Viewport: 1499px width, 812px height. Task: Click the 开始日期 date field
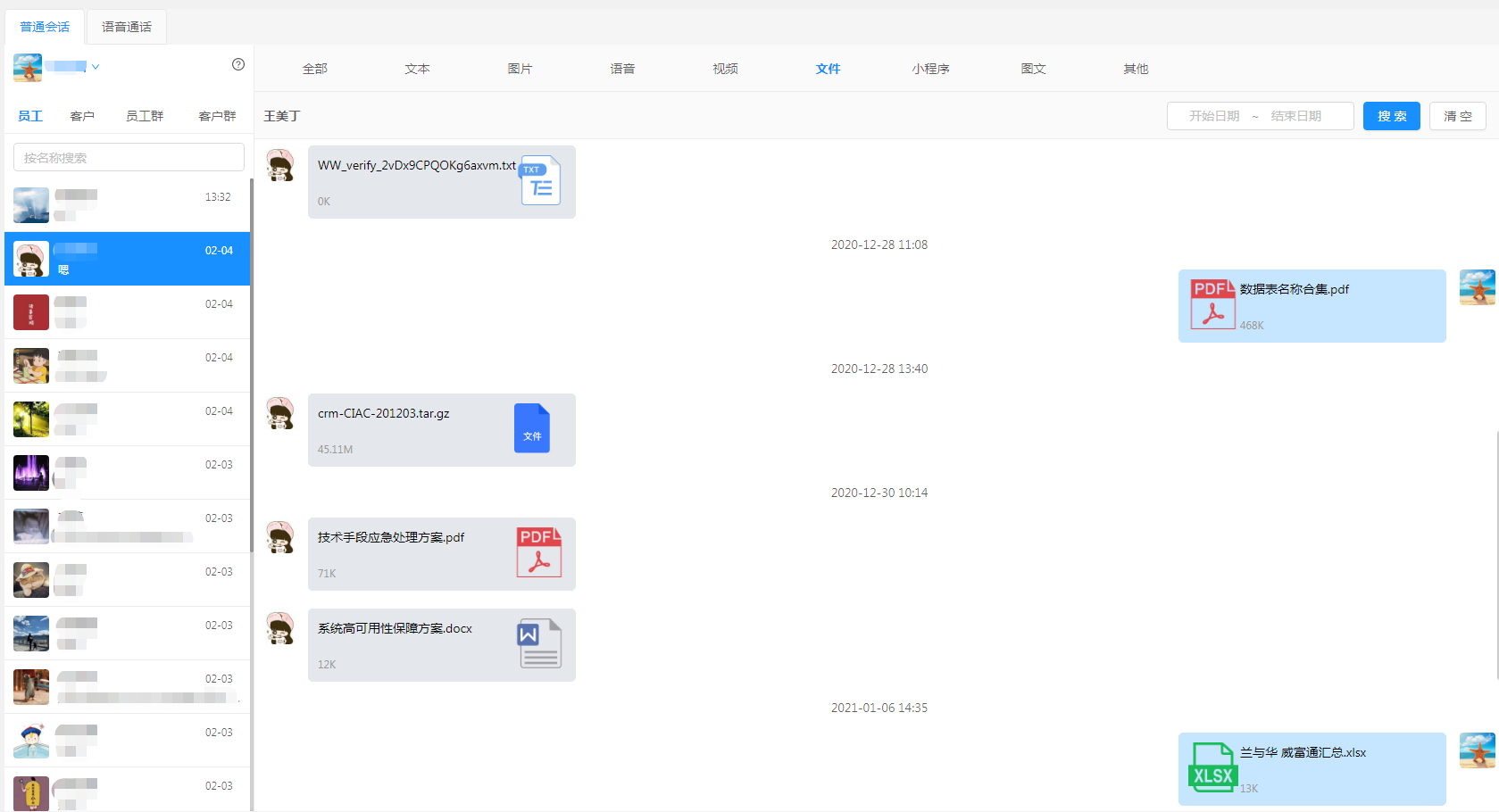(1213, 116)
